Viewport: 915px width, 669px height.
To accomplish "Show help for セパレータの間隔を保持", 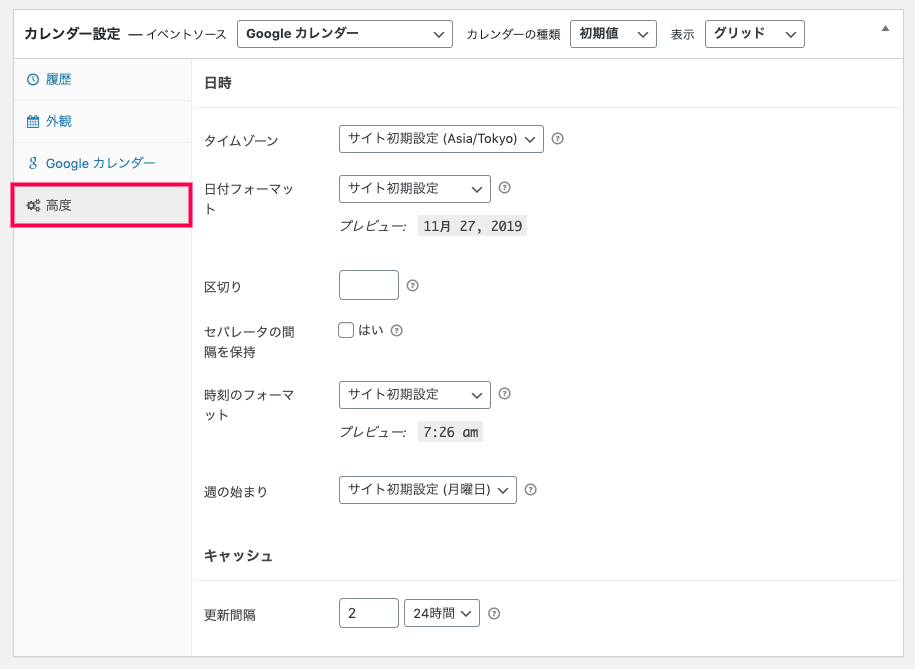I will [x=397, y=330].
